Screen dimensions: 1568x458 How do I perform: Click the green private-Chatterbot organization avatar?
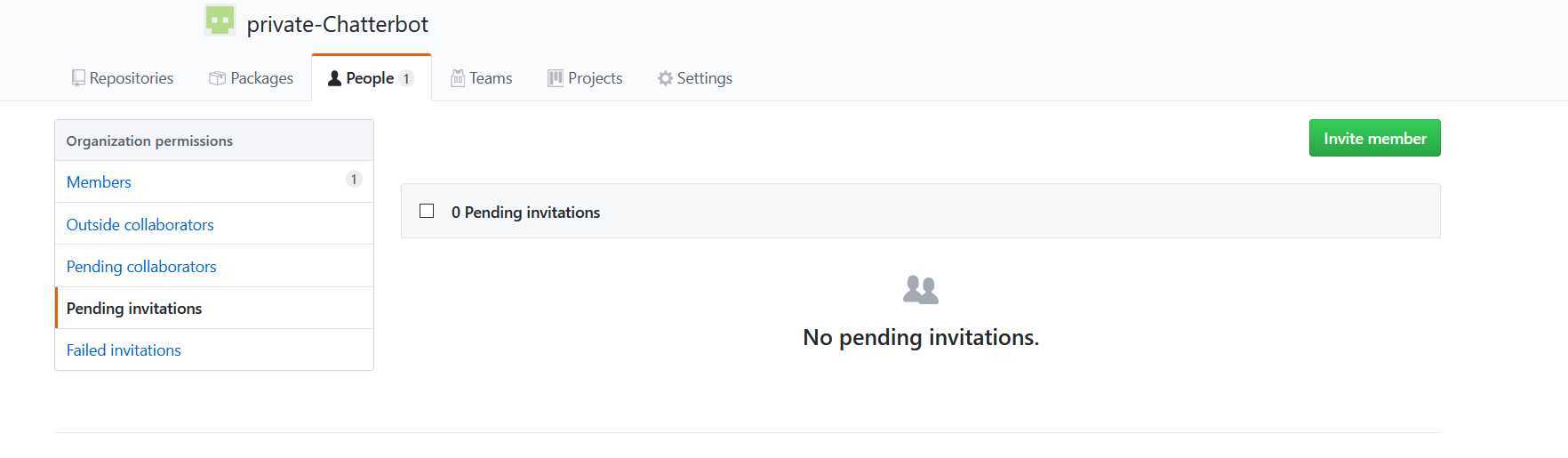[x=220, y=20]
